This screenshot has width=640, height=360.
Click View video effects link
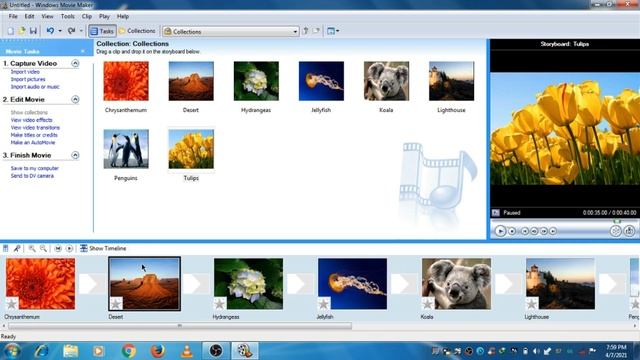(x=31, y=120)
